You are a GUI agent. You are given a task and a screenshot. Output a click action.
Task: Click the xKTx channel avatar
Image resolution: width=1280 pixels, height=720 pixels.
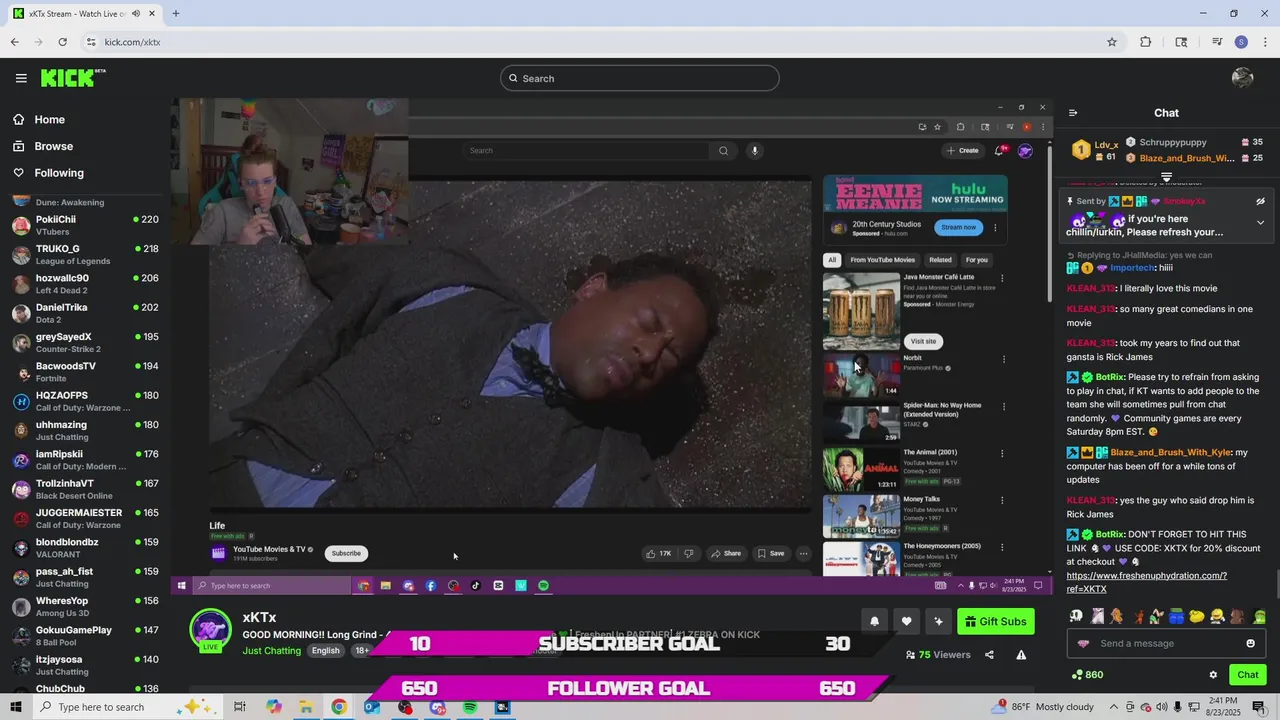pyautogui.click(x=211, y=629)
